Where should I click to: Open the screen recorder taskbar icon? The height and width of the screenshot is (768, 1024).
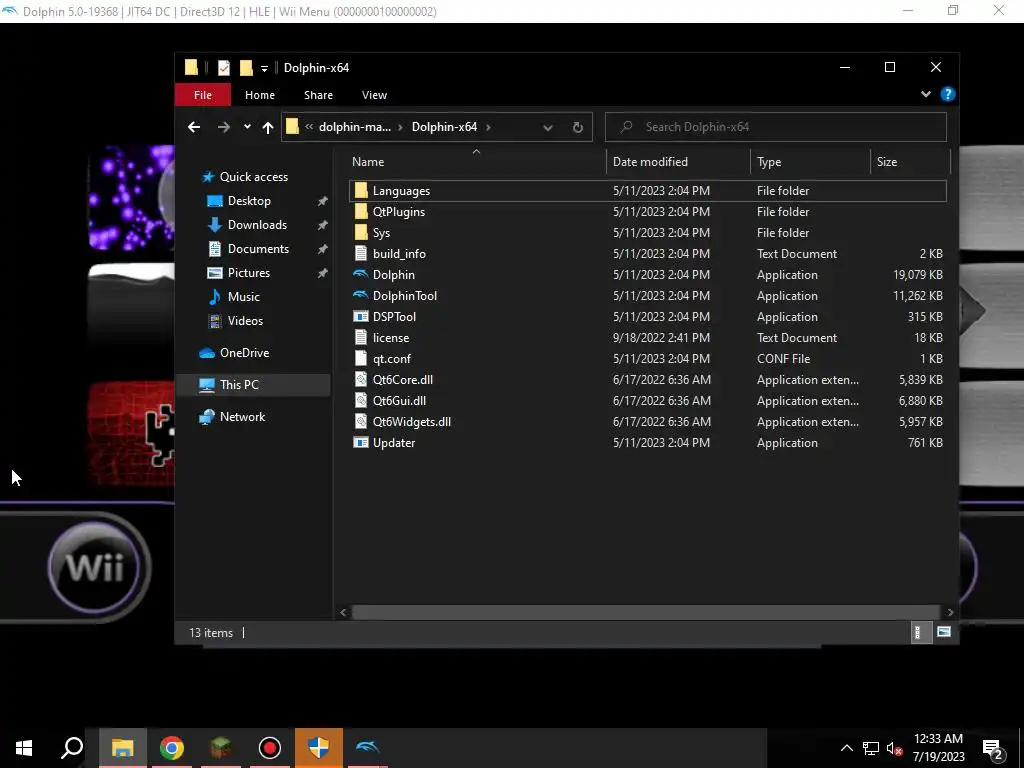coord(270,748)
